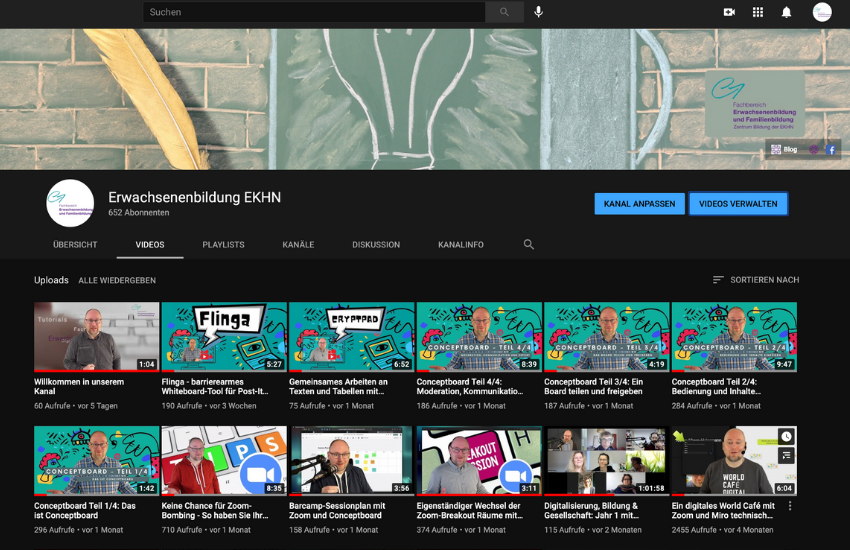Open the purple icon link on banner
This screenshot has width=850, height=550.
pos(814,149)
